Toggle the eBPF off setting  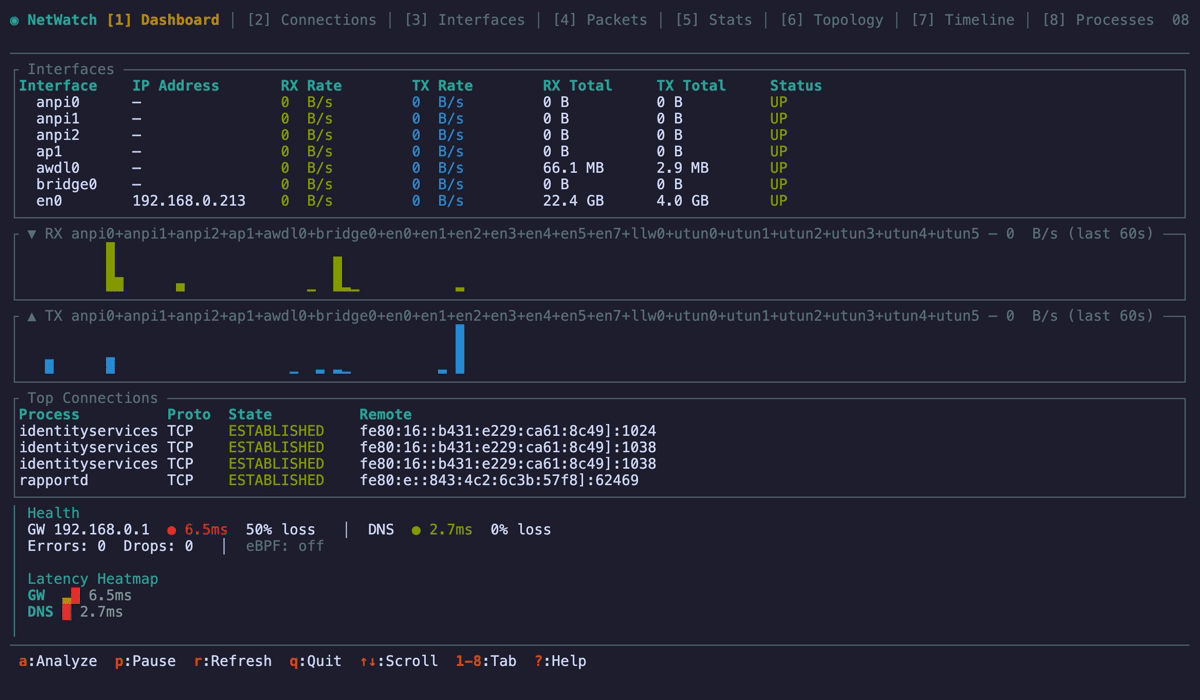coord(287,546)
